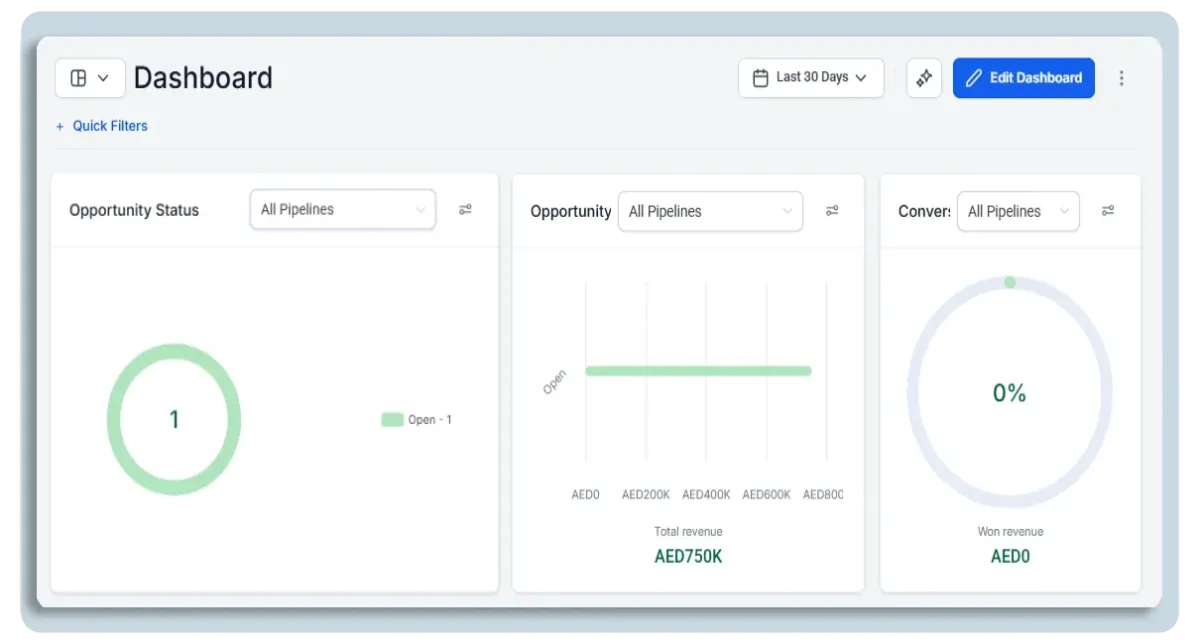Open filter settings on the middle Opportunity widget
Image resolution: width=1200 pixels, height=644 pixels.
coord(833,211)
